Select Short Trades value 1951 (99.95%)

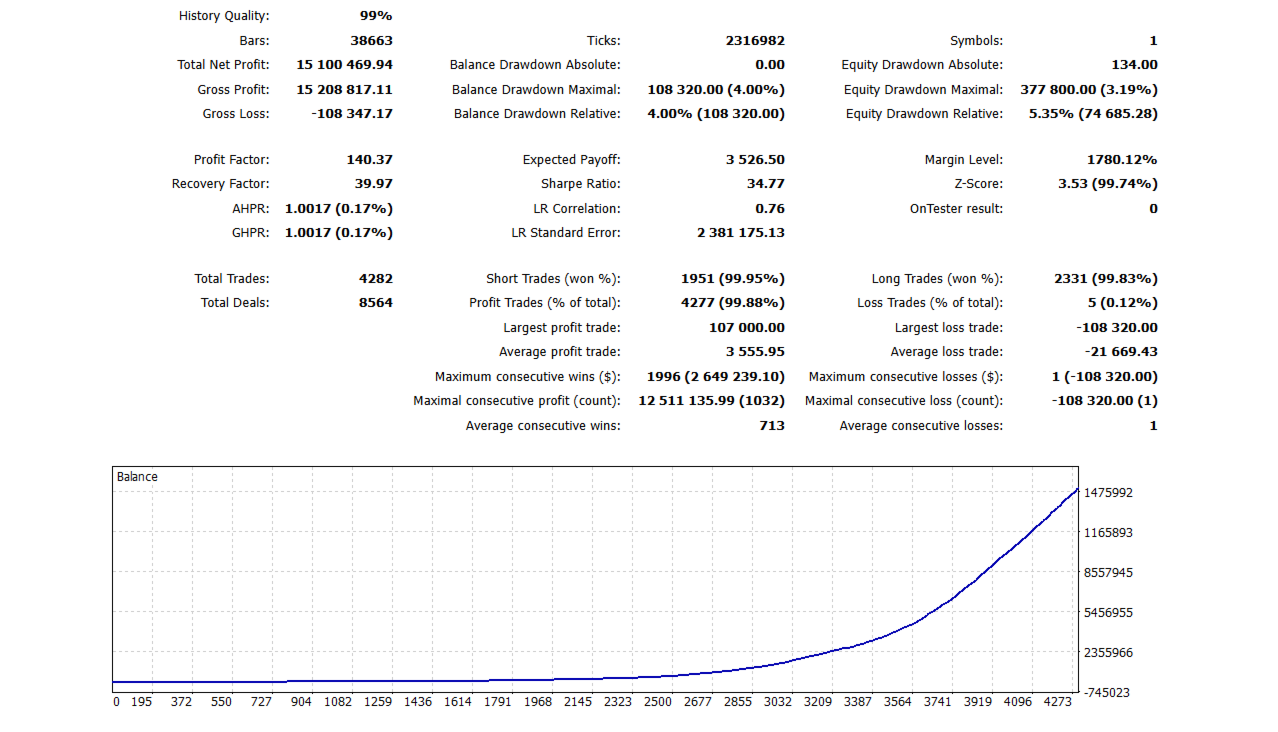point(733,279)
